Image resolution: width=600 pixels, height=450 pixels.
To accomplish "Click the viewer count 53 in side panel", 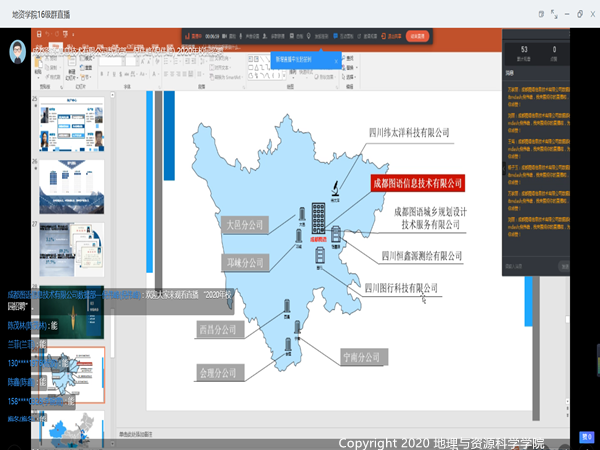I will point(524,48).
